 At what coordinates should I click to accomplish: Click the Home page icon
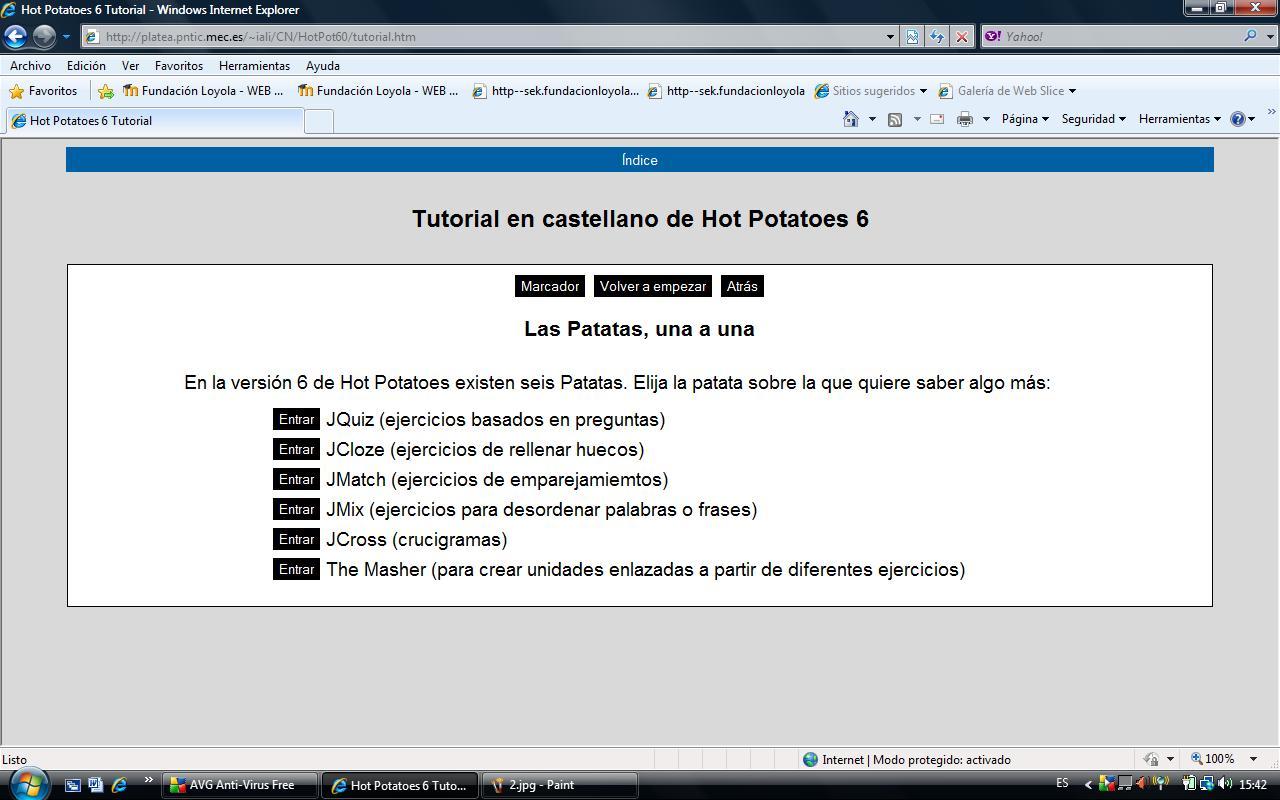[851, 119]
